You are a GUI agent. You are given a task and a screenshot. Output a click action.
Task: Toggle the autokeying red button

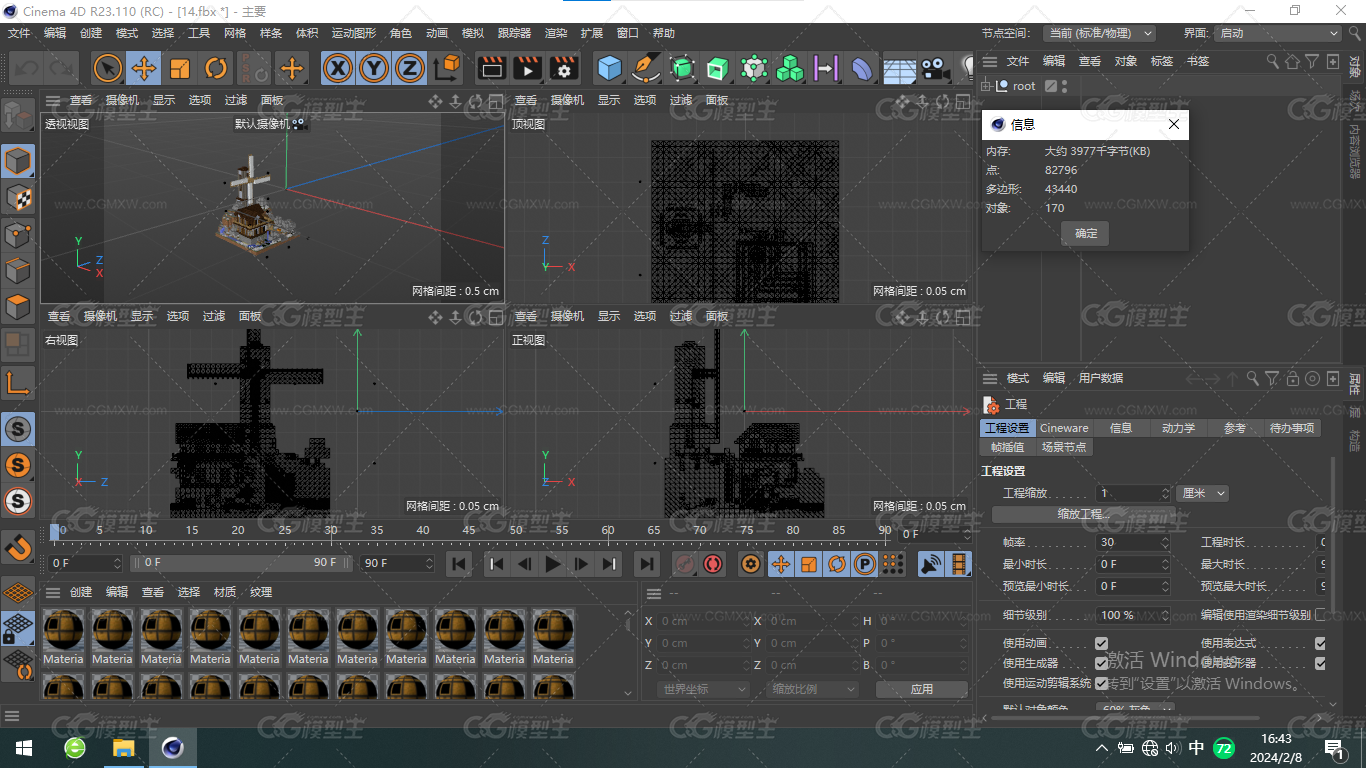[x=713, y=564]
